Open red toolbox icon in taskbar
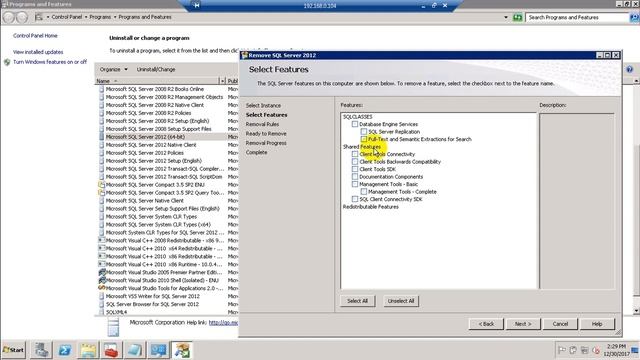The height and width of the screenshot is (360, 640). click(x=111, y=350)
